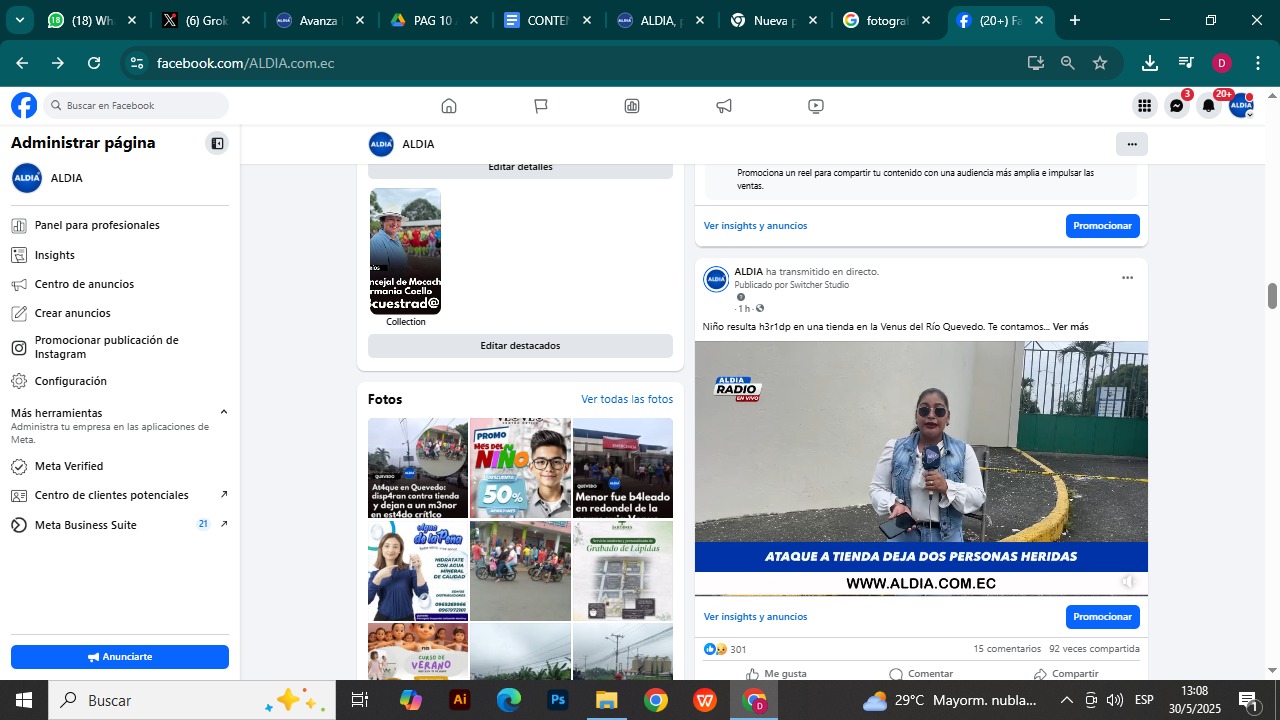
Task: Open Chrome media control icon
Action: [1186, 63]
